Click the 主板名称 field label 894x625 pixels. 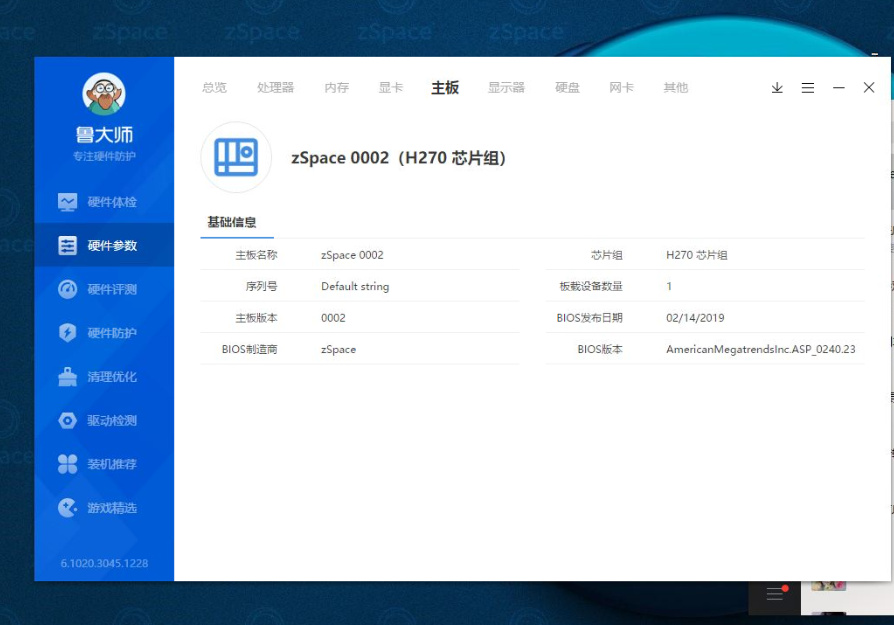257,255
